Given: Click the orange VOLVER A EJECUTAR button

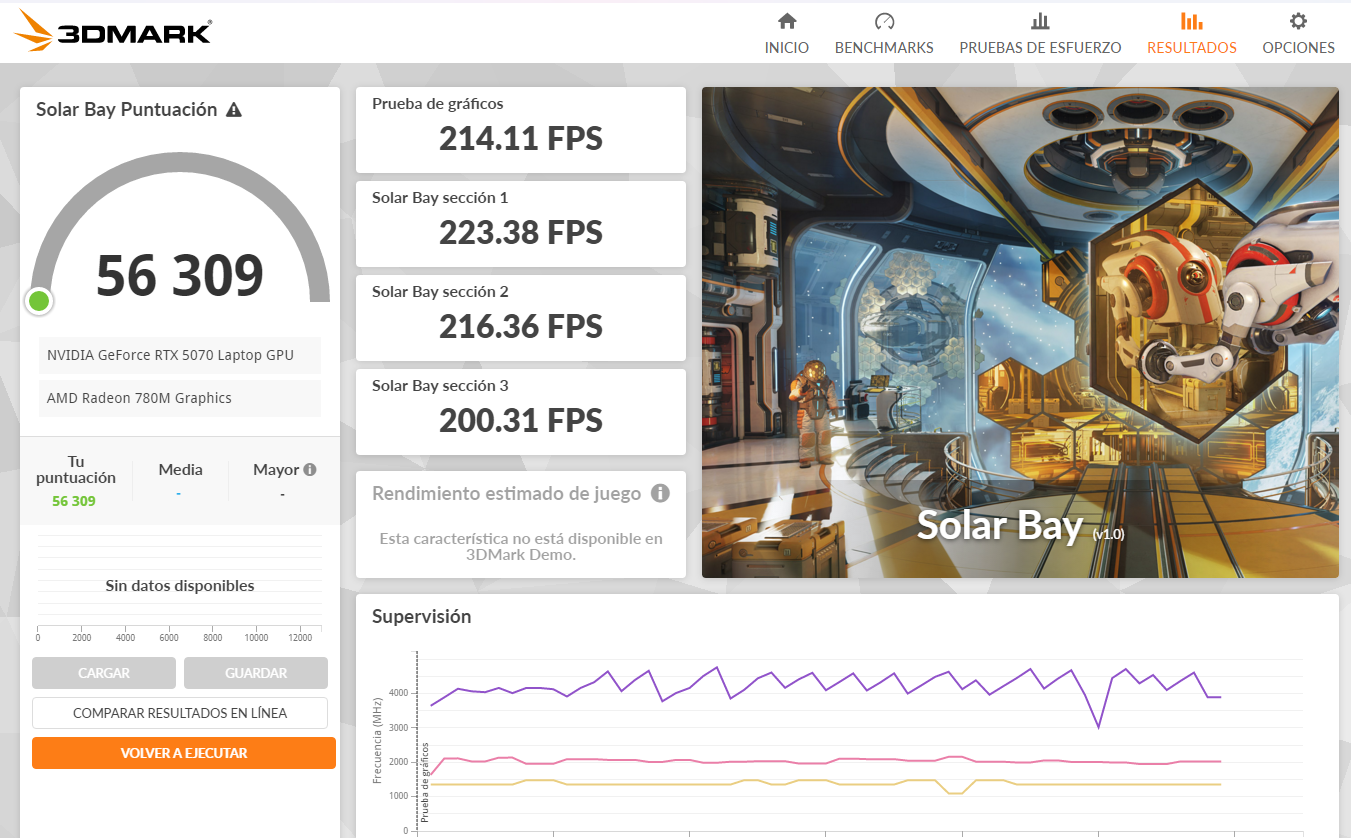Looking at the screenshot, I should click(184, 753).
